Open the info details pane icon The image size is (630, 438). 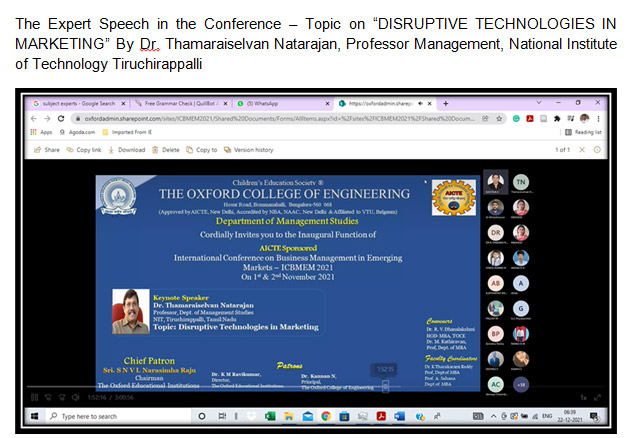(x=597, y=149)
